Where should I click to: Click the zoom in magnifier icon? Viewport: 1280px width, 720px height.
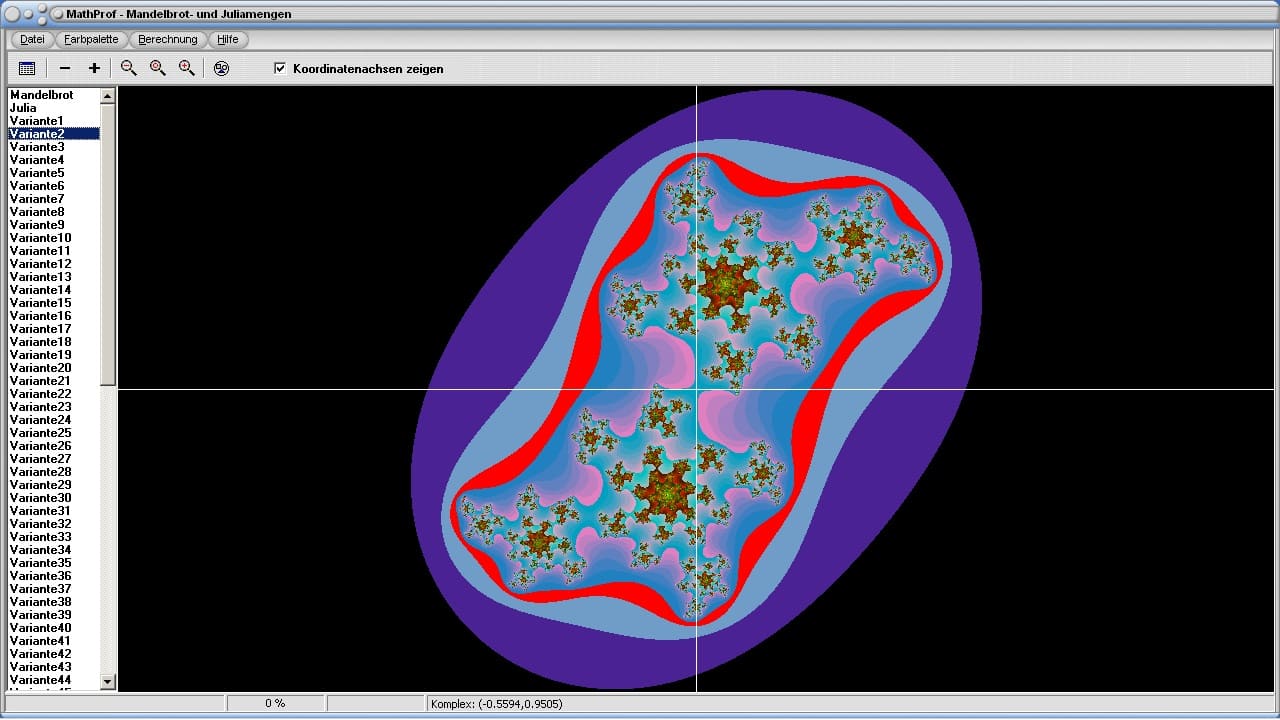(186, 68)
